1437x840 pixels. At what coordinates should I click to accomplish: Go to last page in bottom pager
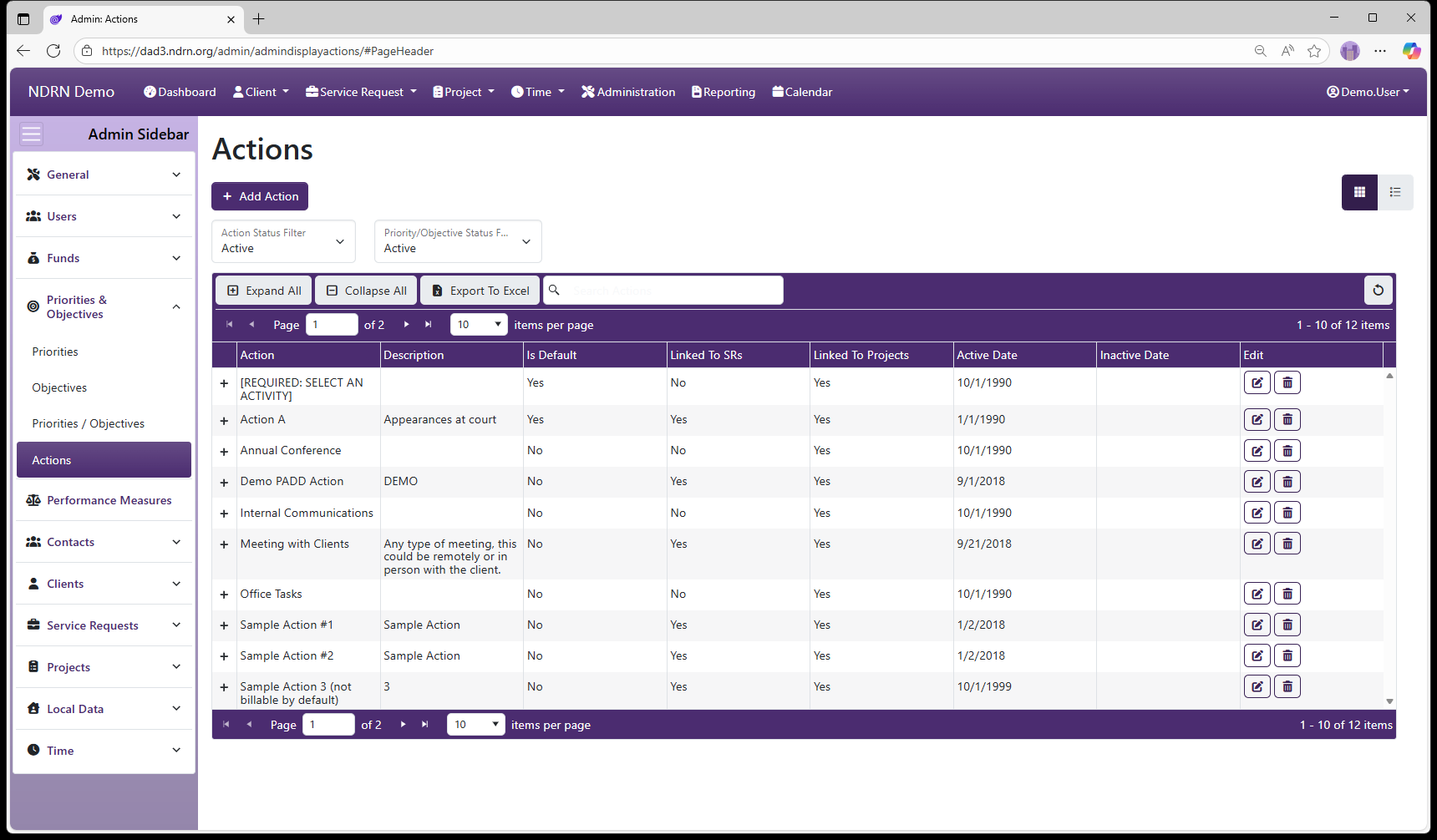pyautogui.click(x=425, y=724)
